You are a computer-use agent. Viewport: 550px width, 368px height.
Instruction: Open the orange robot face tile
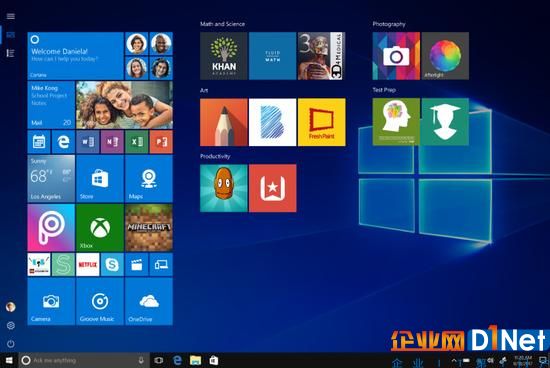[223, 188]
